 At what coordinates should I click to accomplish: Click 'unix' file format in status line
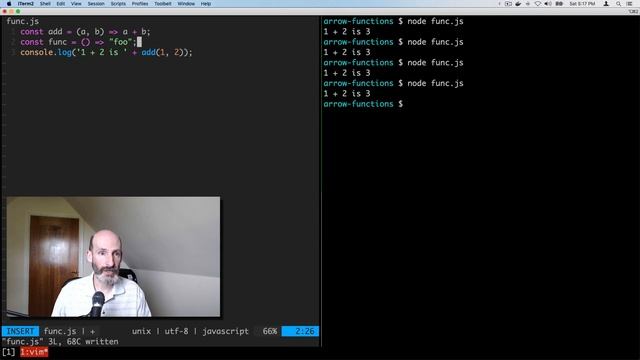pyautogui.click(x=141, y=331)
